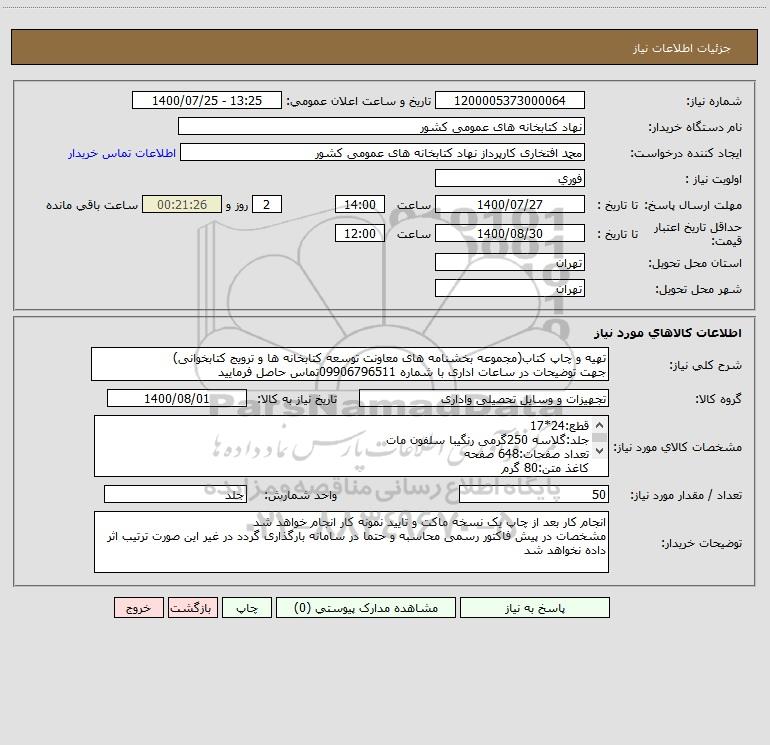This screenshot has width=770, height=745.
Task: Click buyer organization name field
Action: point(381,126)
